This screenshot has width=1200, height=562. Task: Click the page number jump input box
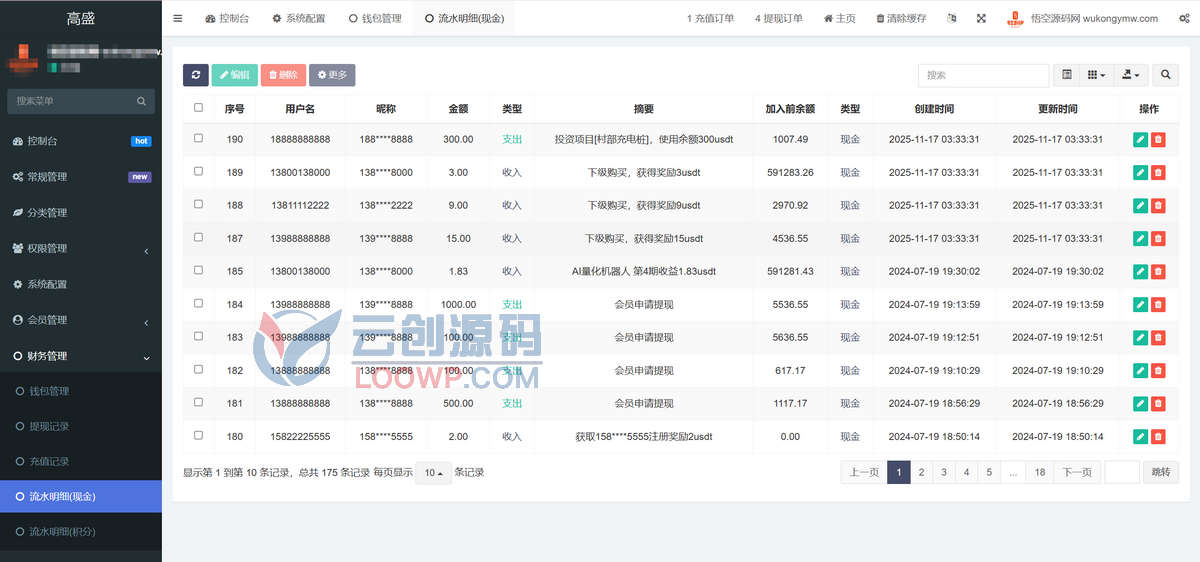coord(1122,472)
